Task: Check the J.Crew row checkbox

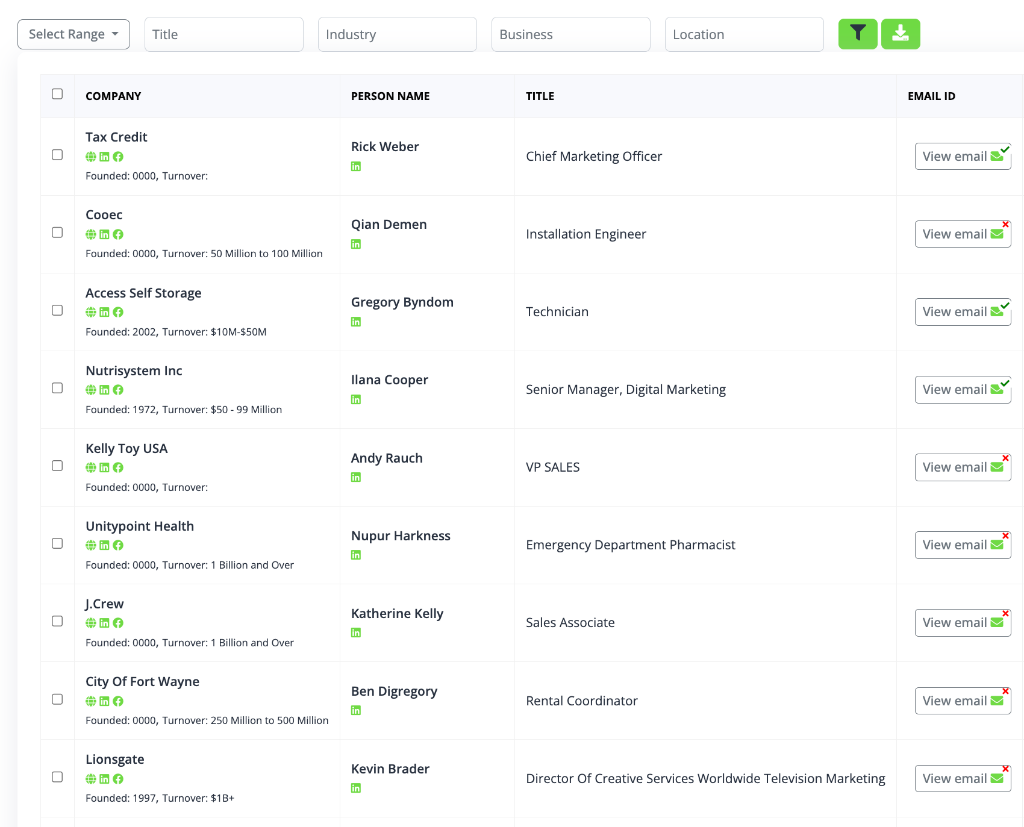Action: tap(57, 621)
